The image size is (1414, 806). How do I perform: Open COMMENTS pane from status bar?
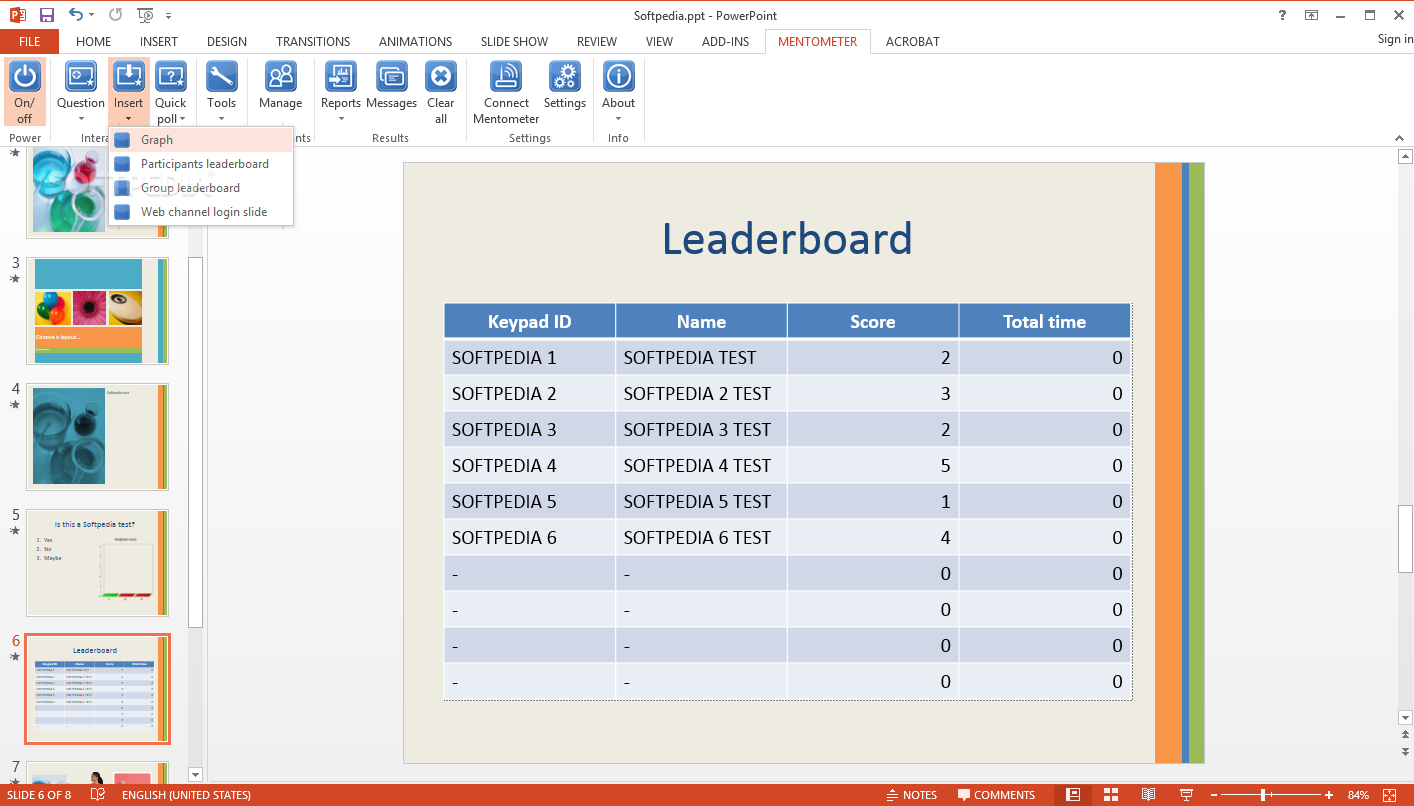click(x=996, y=795)
